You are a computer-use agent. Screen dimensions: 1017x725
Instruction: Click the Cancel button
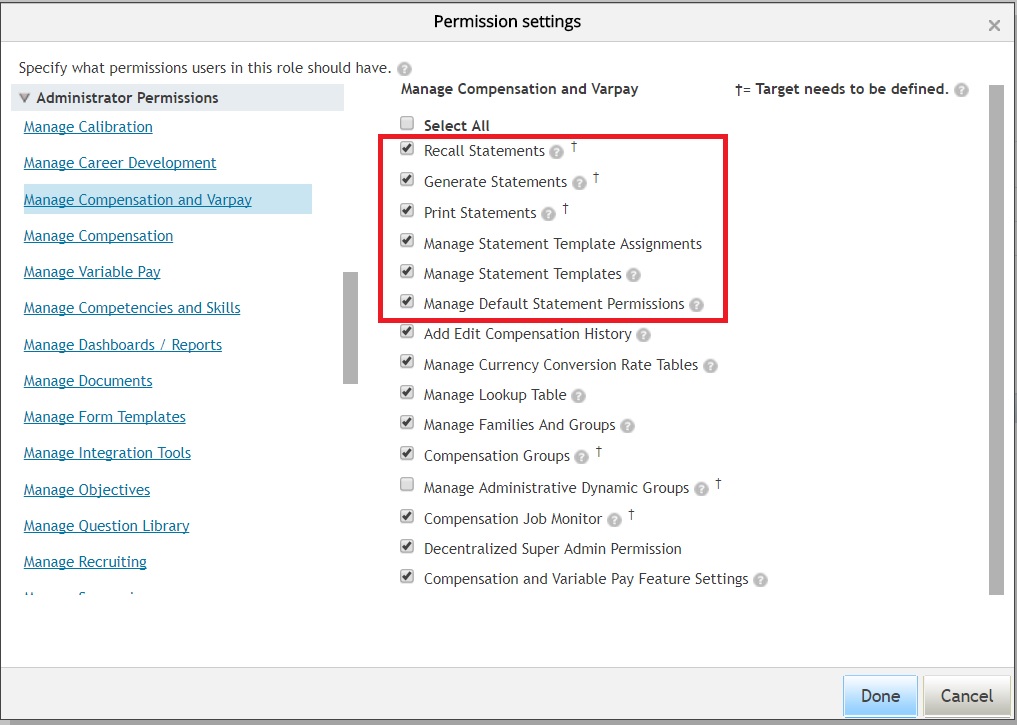click(966, 696)
